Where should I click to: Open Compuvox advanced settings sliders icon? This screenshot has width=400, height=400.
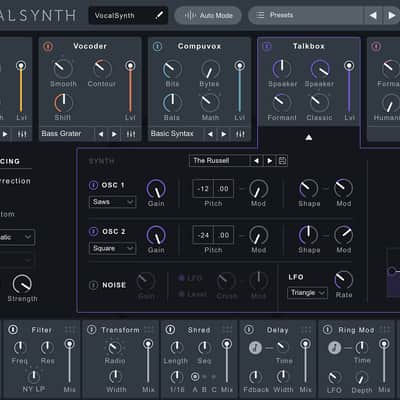(x=240, y=134)
